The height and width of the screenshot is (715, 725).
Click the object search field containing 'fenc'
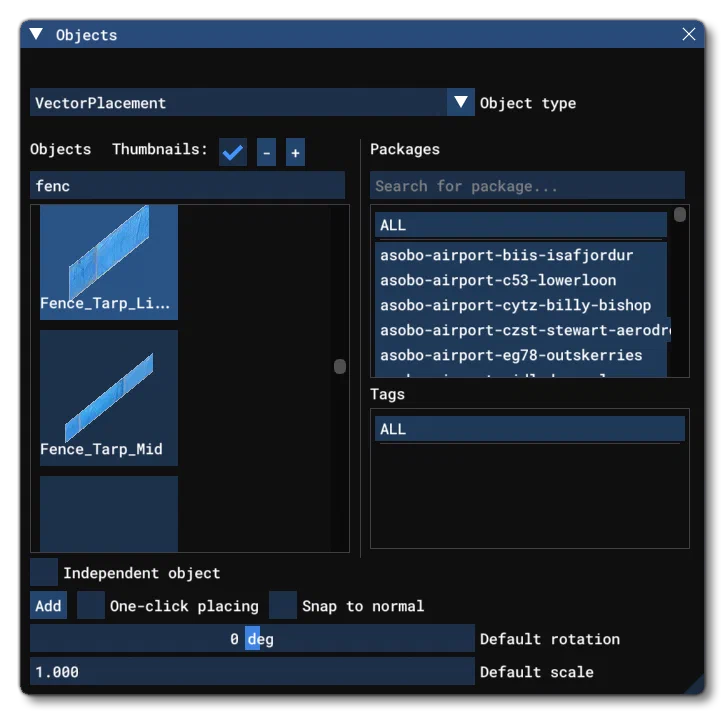click(x=187, y=185)
